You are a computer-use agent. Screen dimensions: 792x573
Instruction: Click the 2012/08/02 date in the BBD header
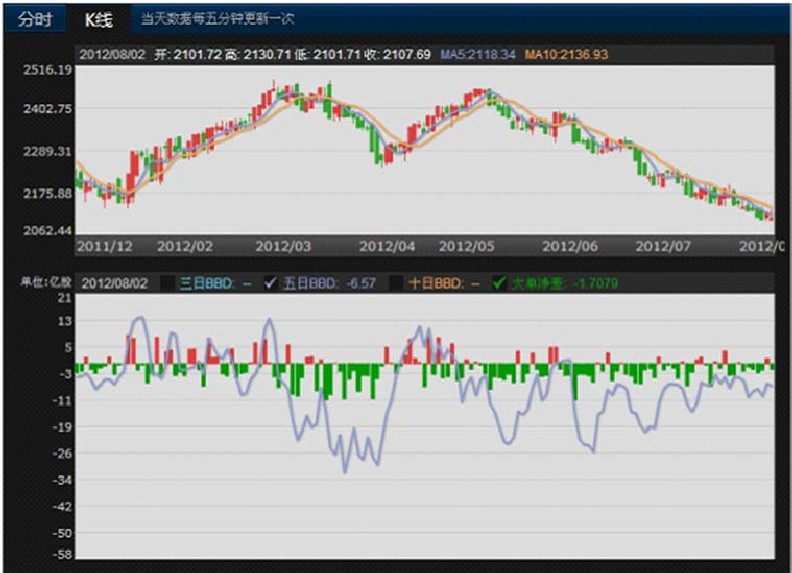pos(113,284)
